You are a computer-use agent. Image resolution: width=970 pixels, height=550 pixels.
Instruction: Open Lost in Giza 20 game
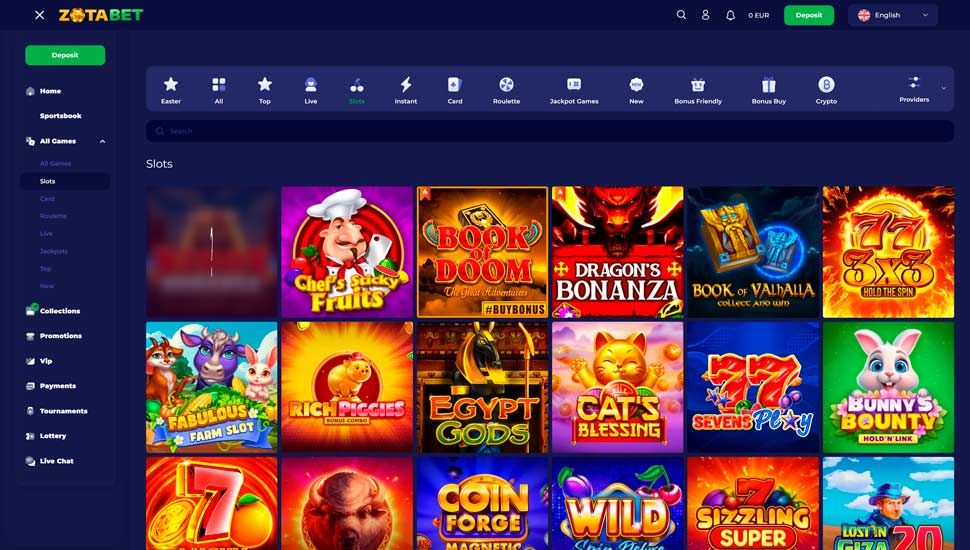888,504
